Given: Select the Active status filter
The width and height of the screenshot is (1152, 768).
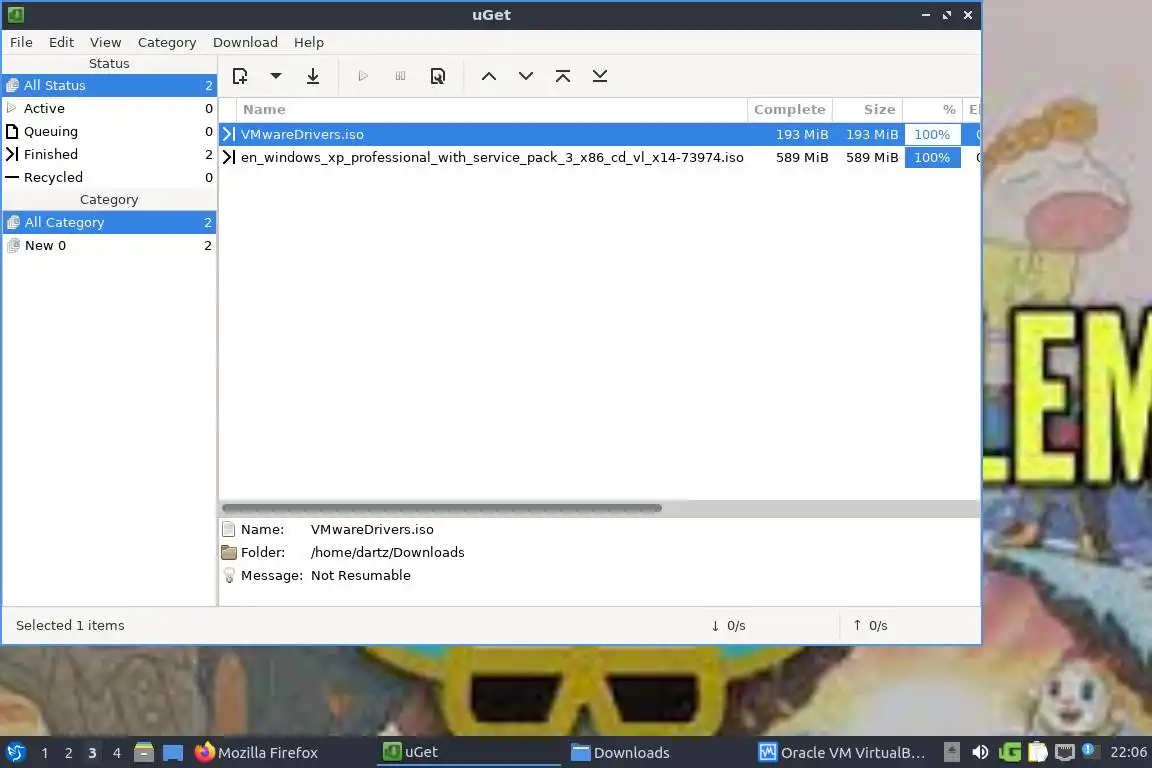Looking at the screenshot, I should (109, 108).
